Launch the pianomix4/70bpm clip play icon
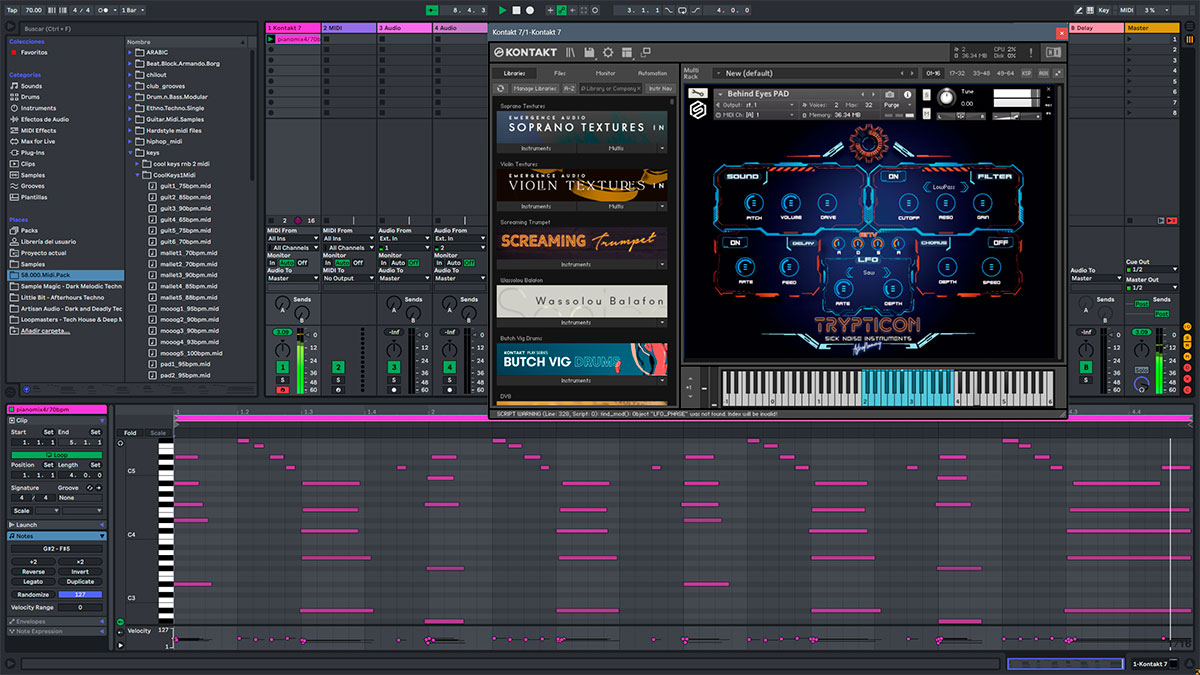This screenshot has height=675, width=1200. click(x=270, y=39)
